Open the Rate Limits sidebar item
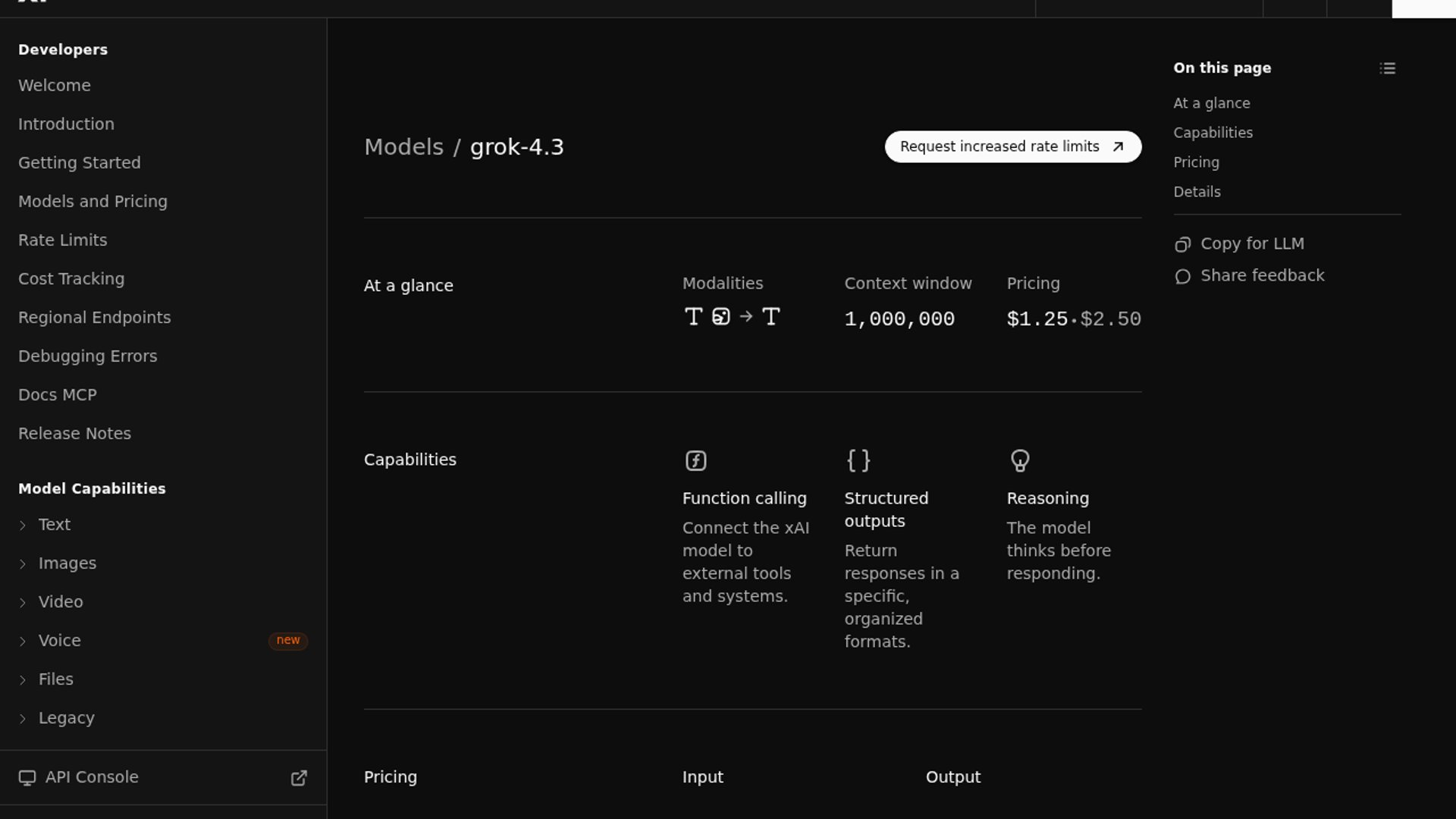1456x819 pixels. pyautogui.click(x=62, y=240)
